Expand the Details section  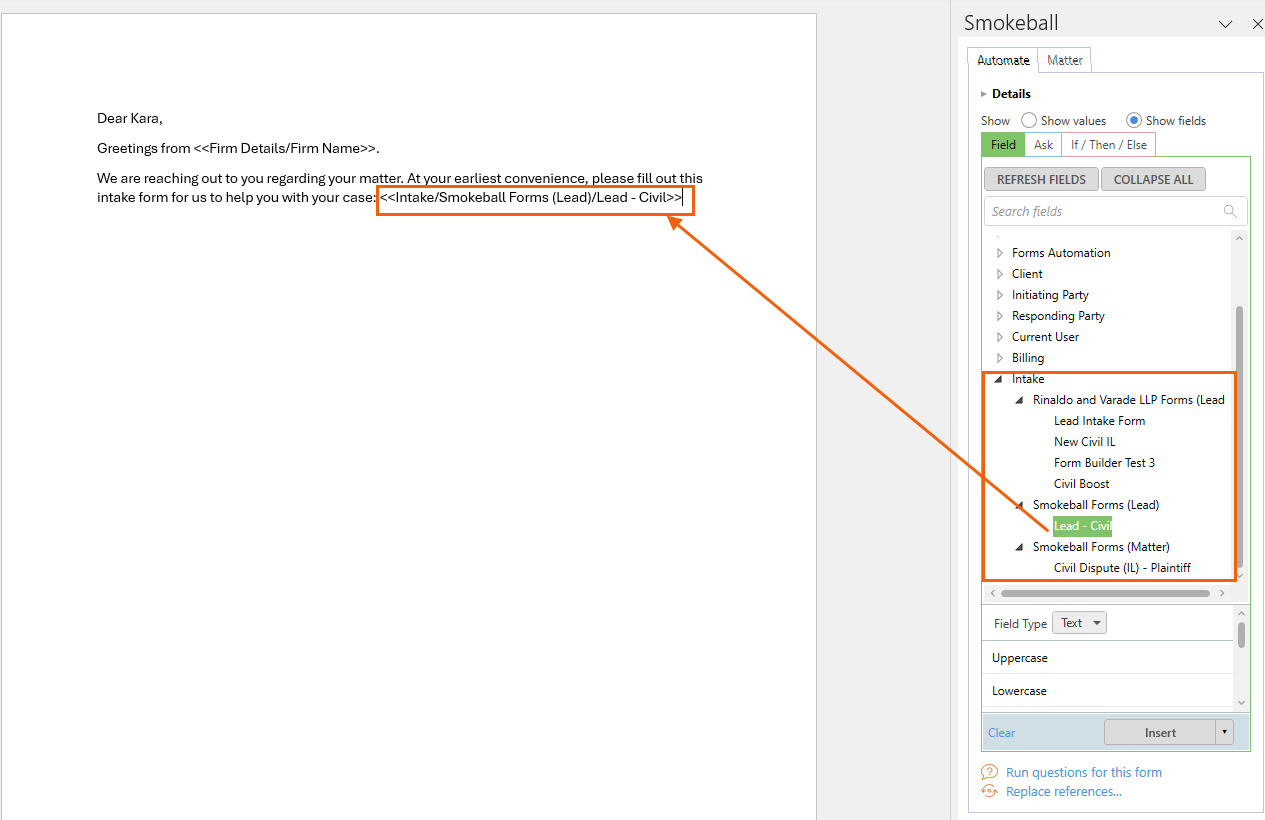pyautogui.click(x=984, y=94)
